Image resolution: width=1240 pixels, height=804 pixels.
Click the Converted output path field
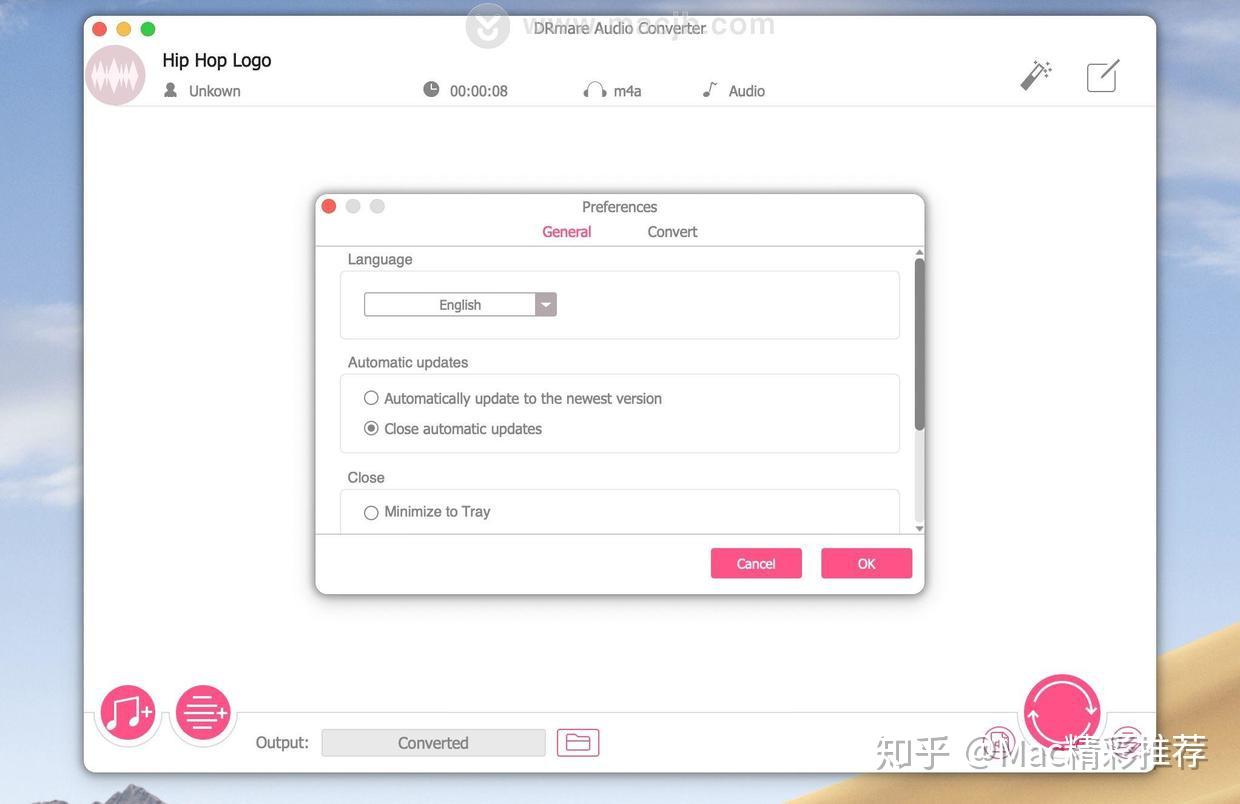tap(433, 742)
